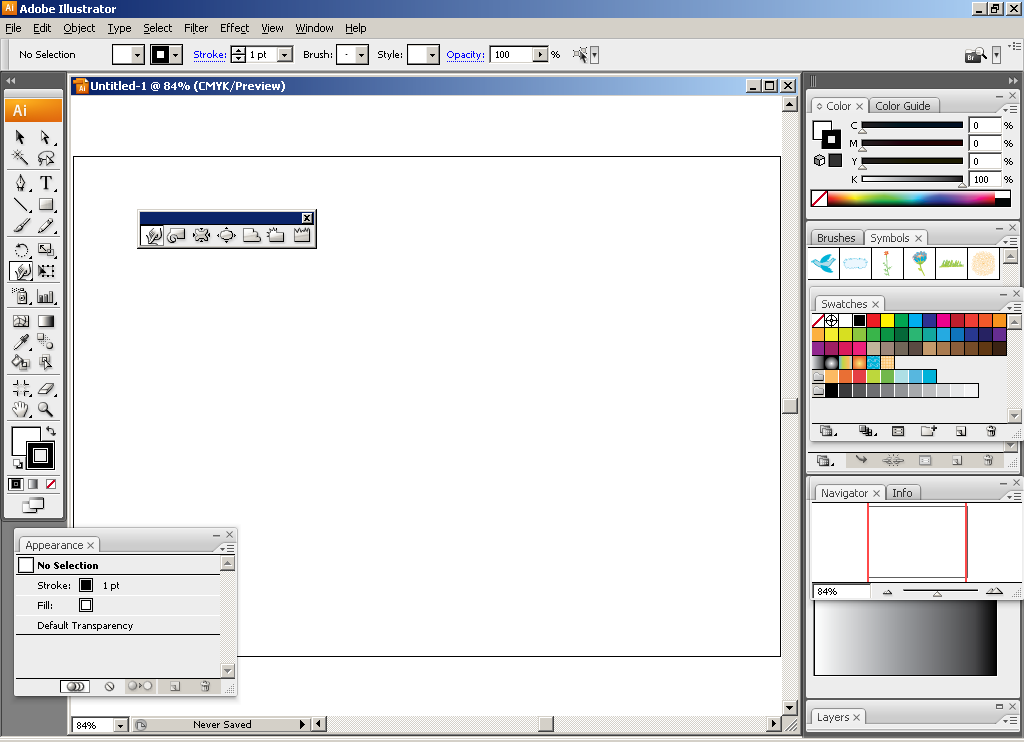
Task: Switch to Gradient mode button in toolbox
Action: pyautogui.click(x=33, y=484)
